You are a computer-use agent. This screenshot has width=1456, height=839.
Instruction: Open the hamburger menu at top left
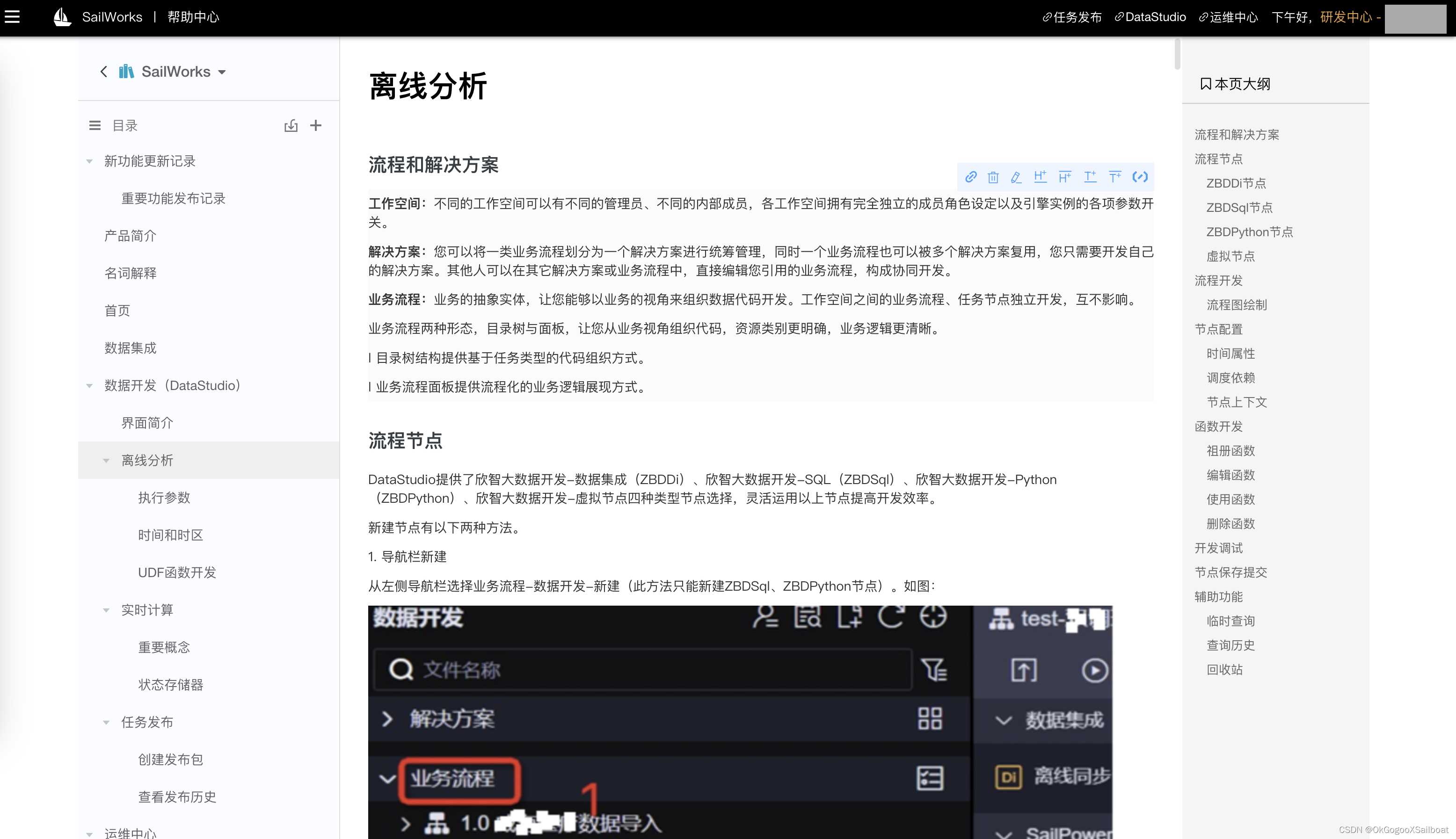13,17
